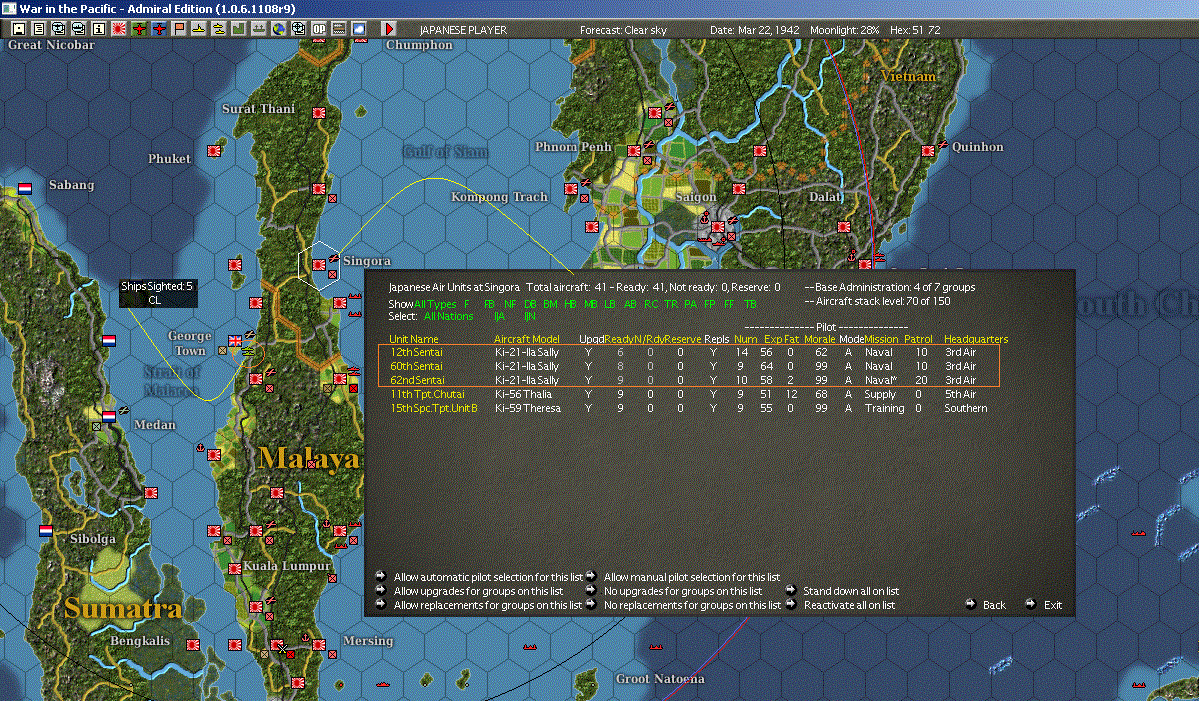Click the Dutch flag icon near Sibolga
1199x701 pixels.
click(x=46, y=531)
